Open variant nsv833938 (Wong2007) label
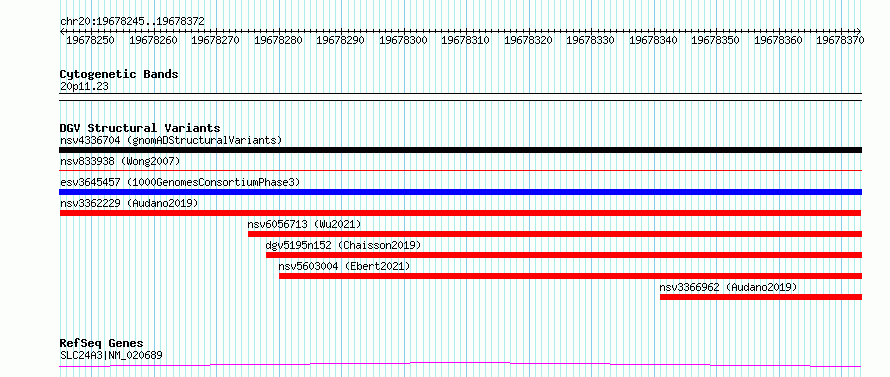890x377 pixels. tap(120, 161)
